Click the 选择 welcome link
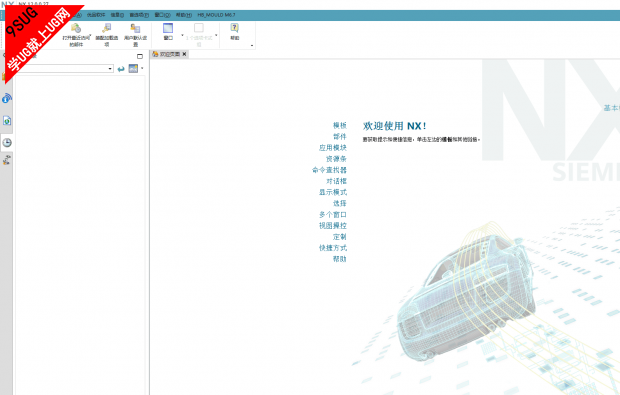The width and height of the screenshot is (620, 395). pyautogui.click(x=340, y=203)
